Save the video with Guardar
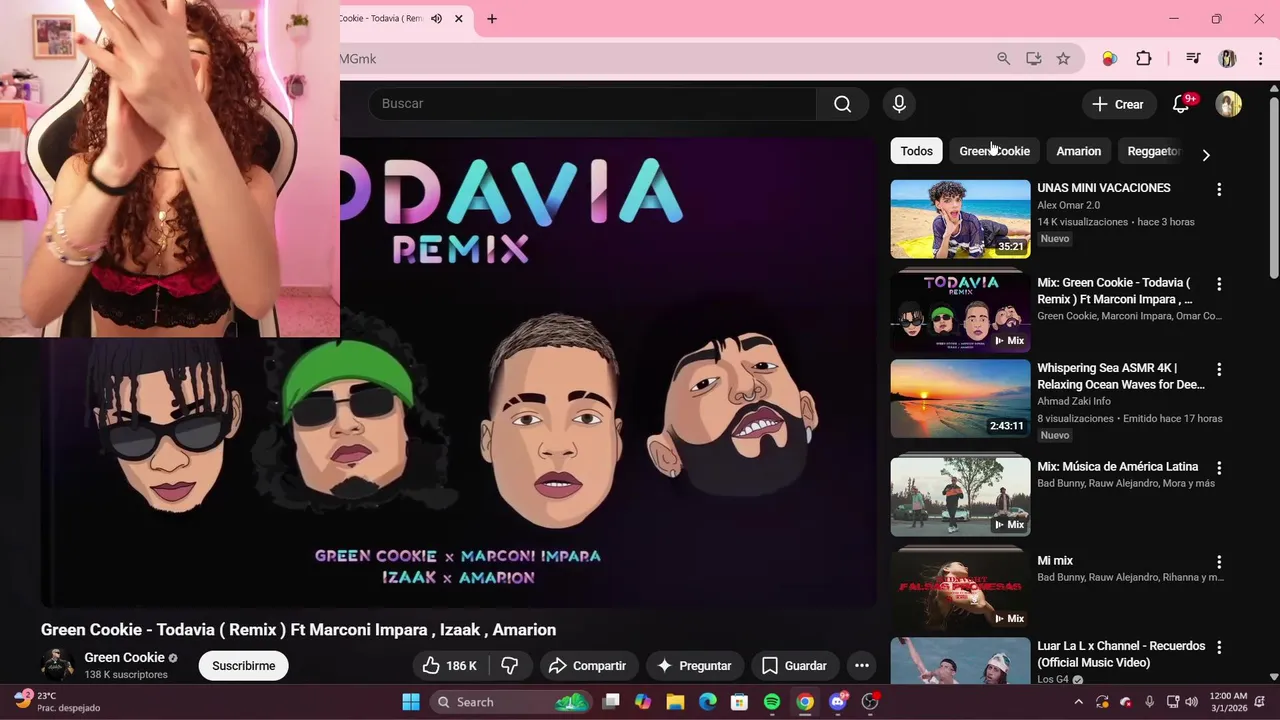Image resolution: width=1280 pixels, height=720 pixels. coord(794,666)
